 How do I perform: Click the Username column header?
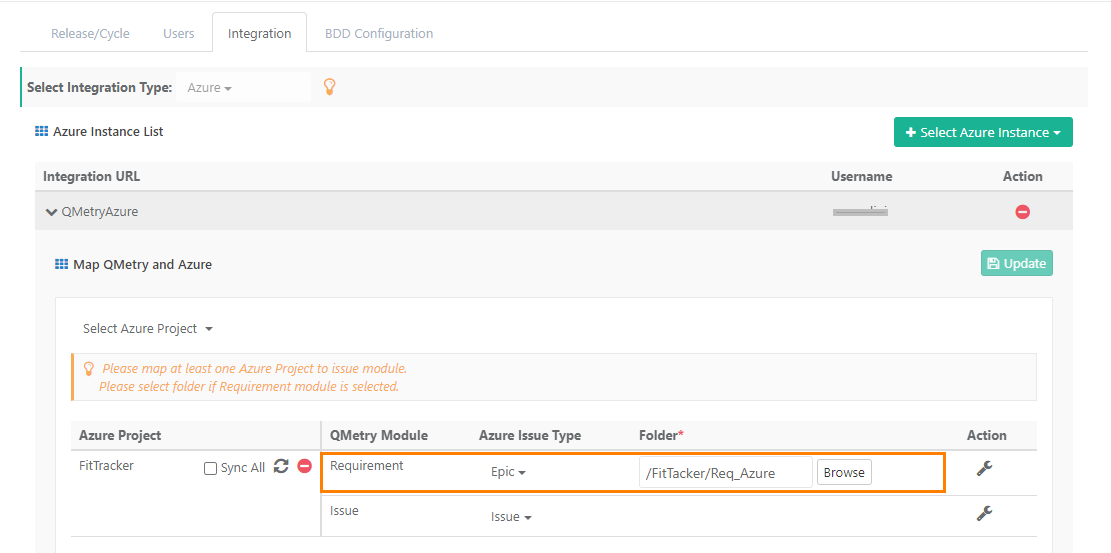pyautogui.click(x=862, y=176)
